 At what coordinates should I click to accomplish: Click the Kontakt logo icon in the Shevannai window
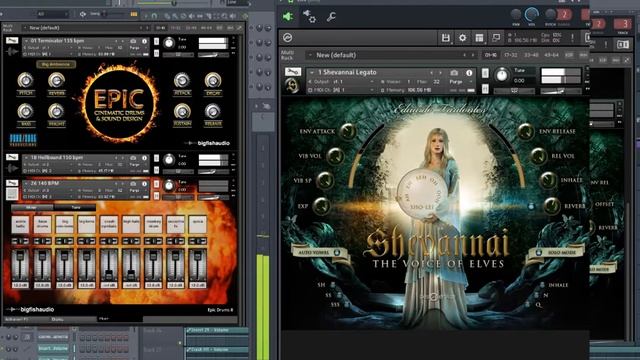(x=288, y=38)
